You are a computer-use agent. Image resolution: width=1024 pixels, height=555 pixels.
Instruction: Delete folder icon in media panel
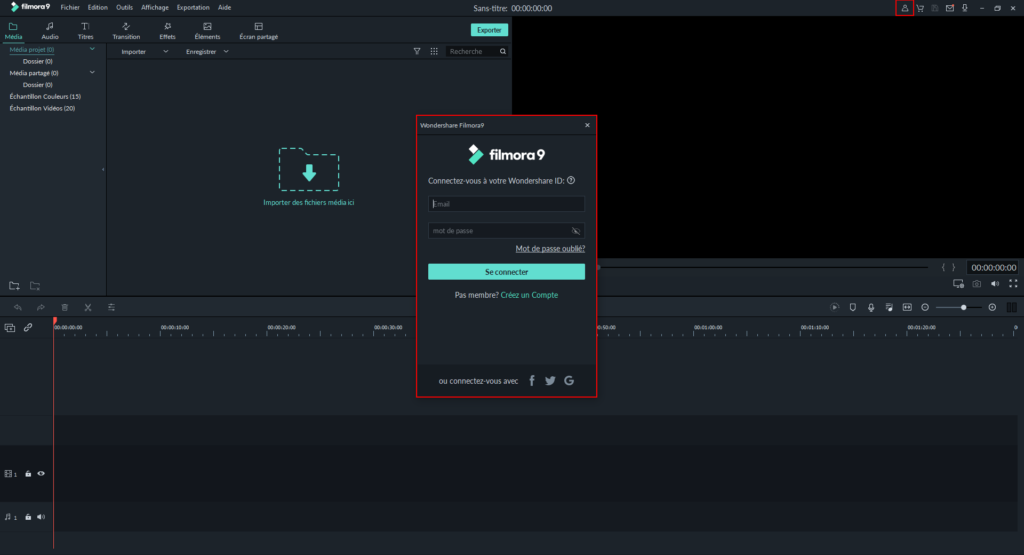coord(35,285)
